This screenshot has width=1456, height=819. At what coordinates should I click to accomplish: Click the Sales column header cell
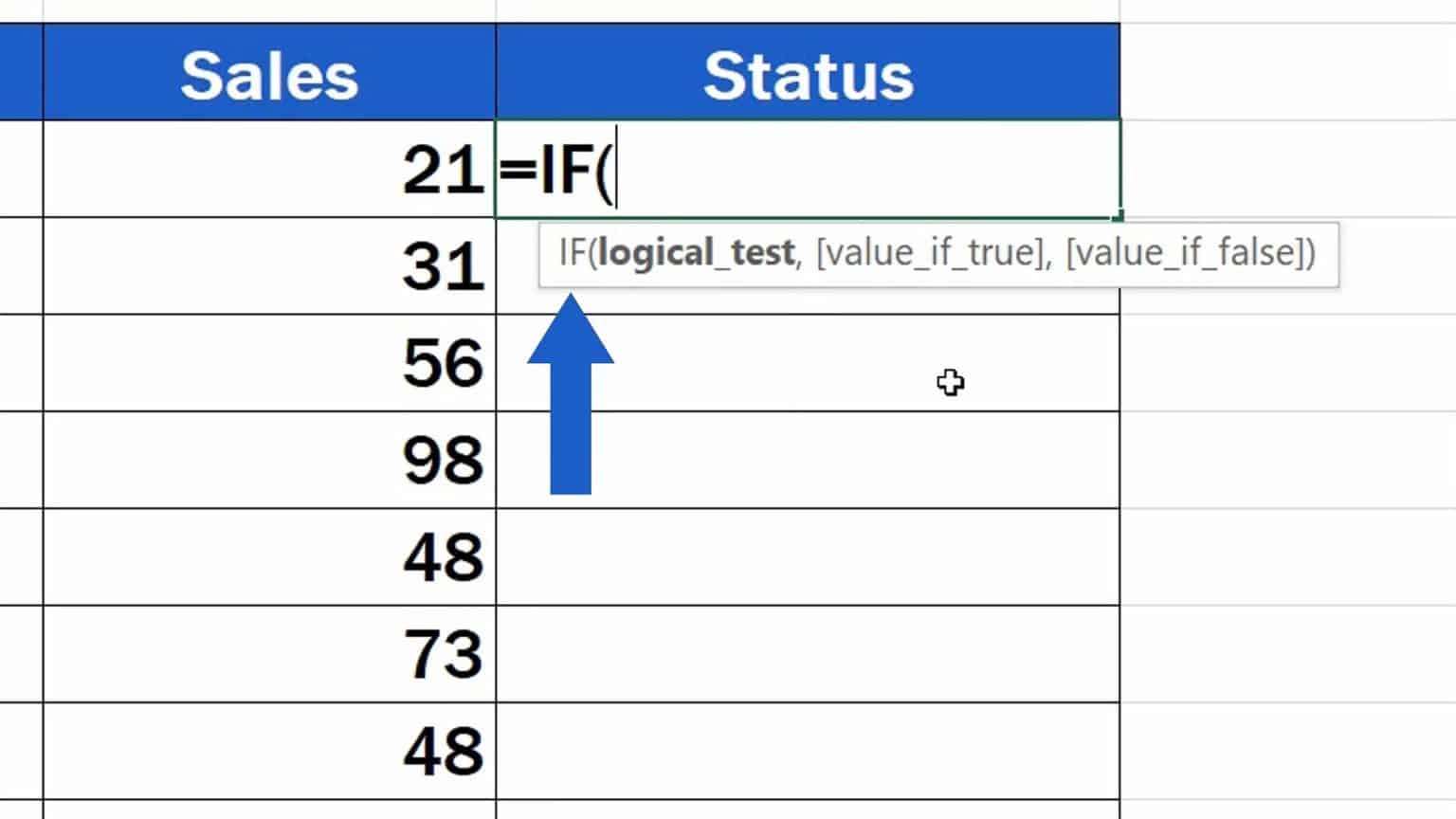pos(269,75)
